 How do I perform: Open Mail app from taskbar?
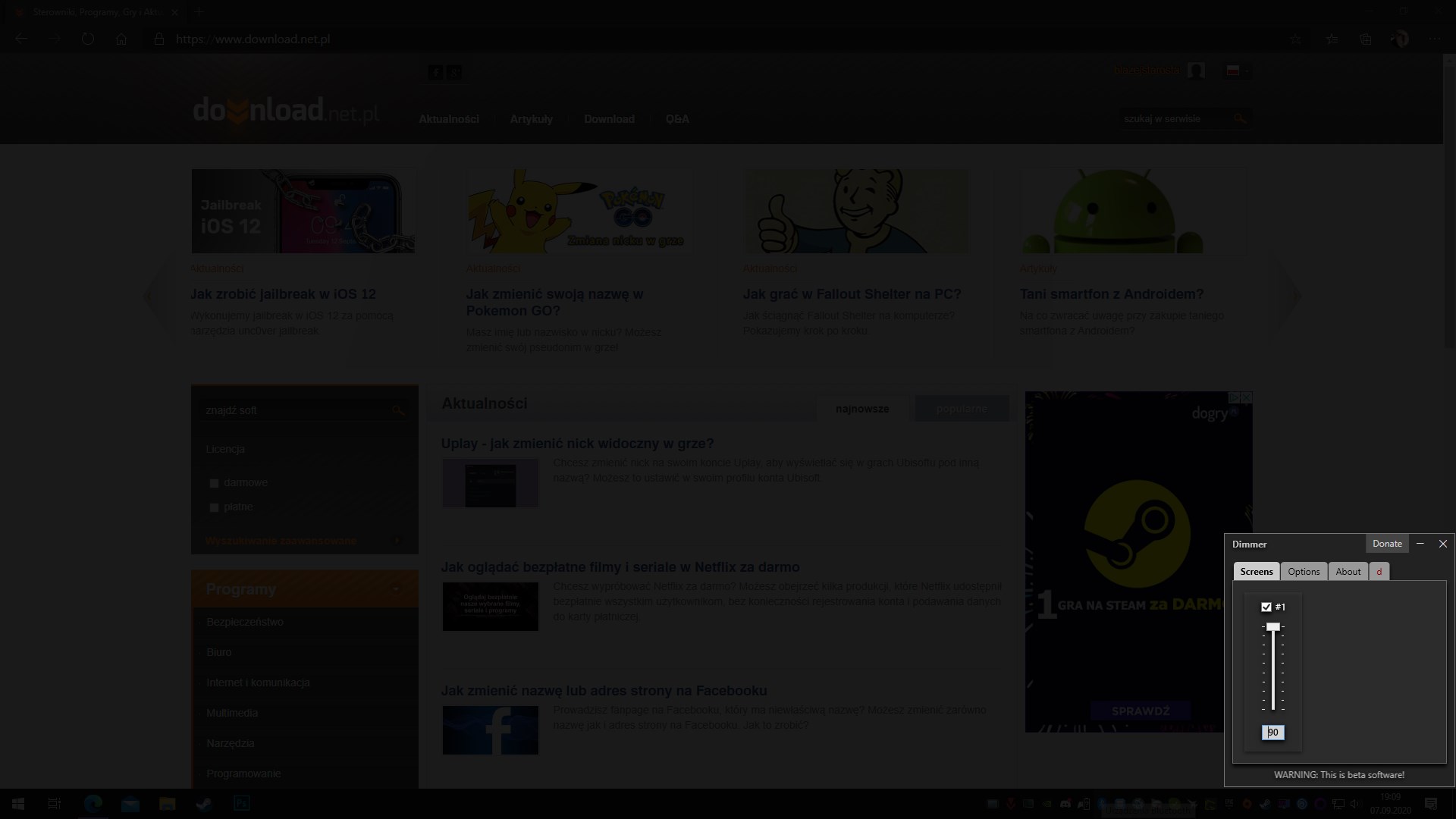pos(130,804)
